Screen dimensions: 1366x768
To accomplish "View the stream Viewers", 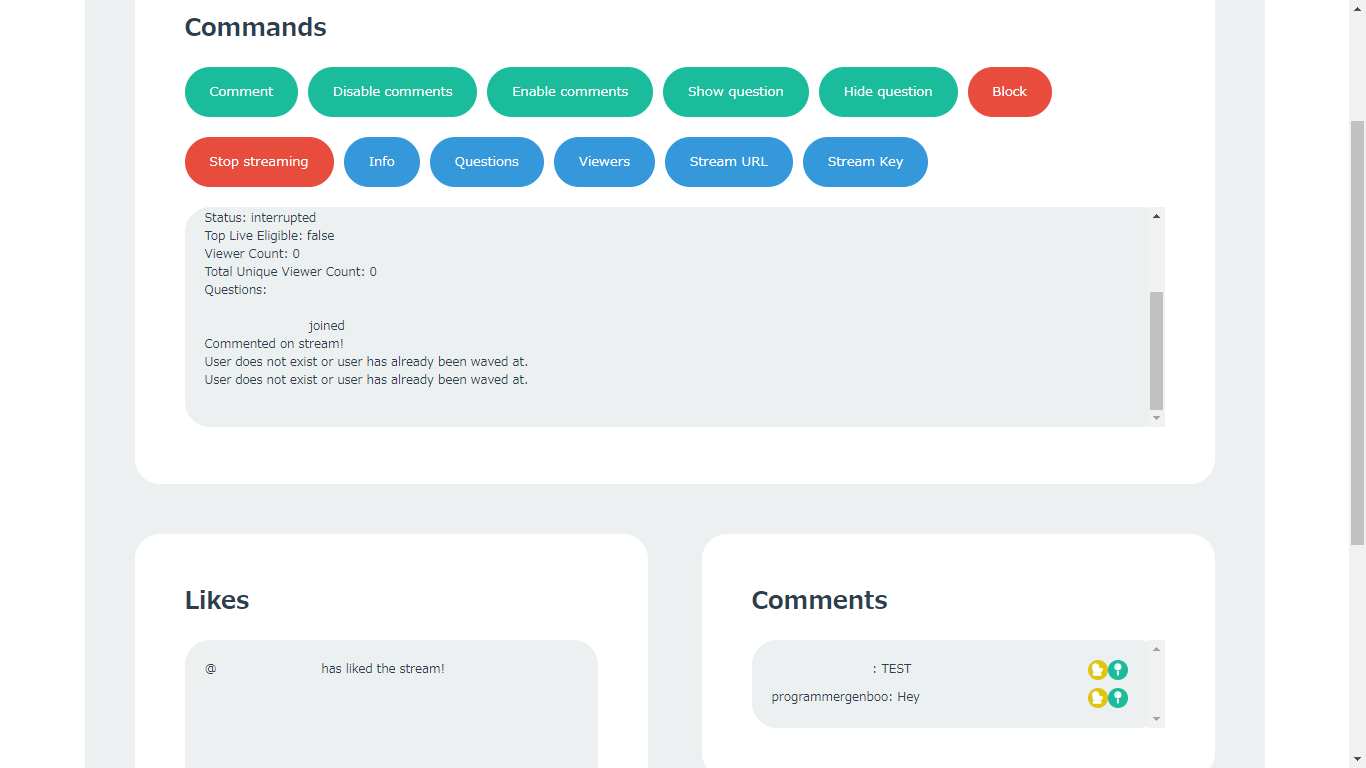I will [604, 162].
